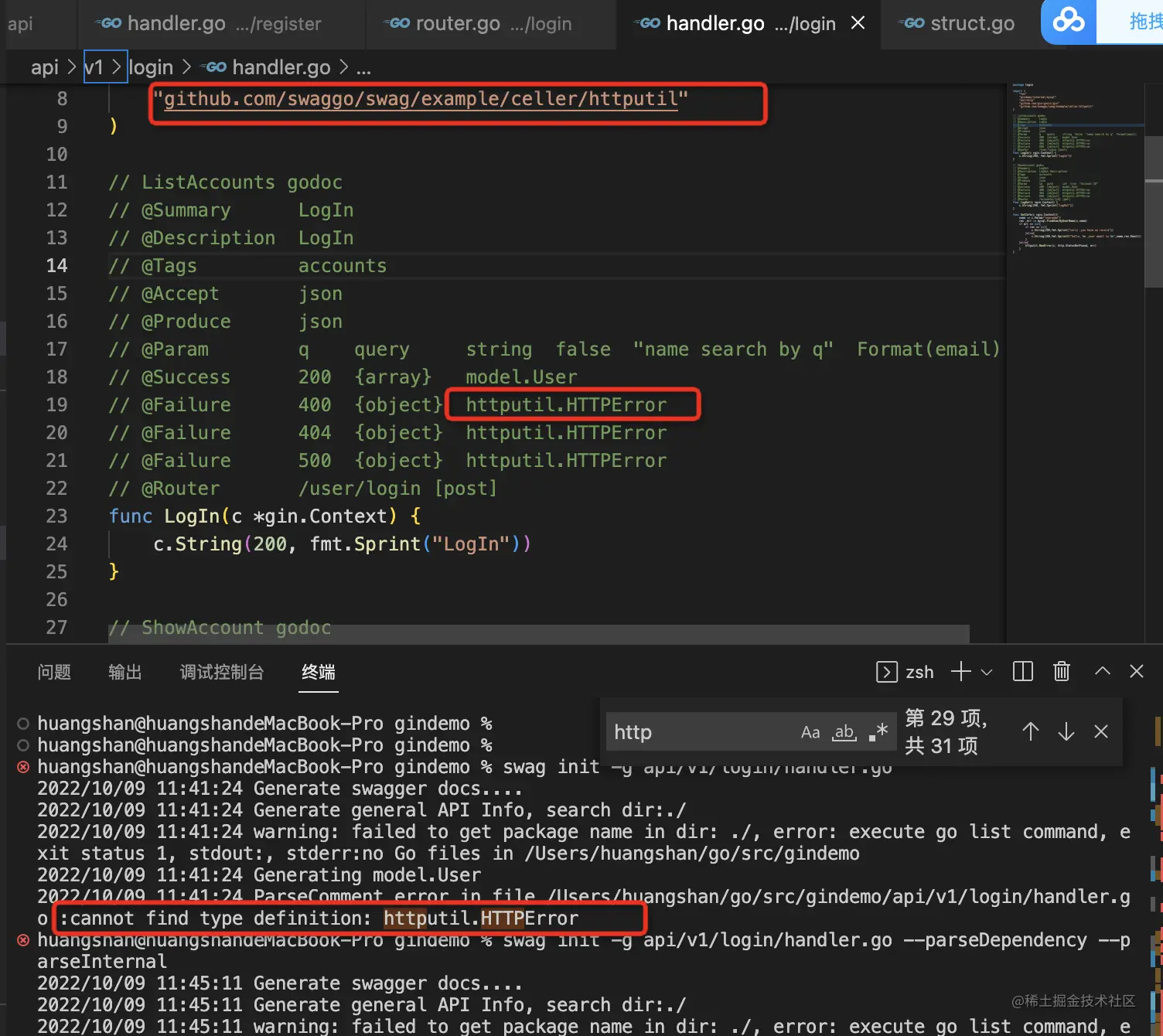Click httputil.HTTPError on the 404 failure line
Viewport: 1163px width, 1036px height.
tap(566, 433)
